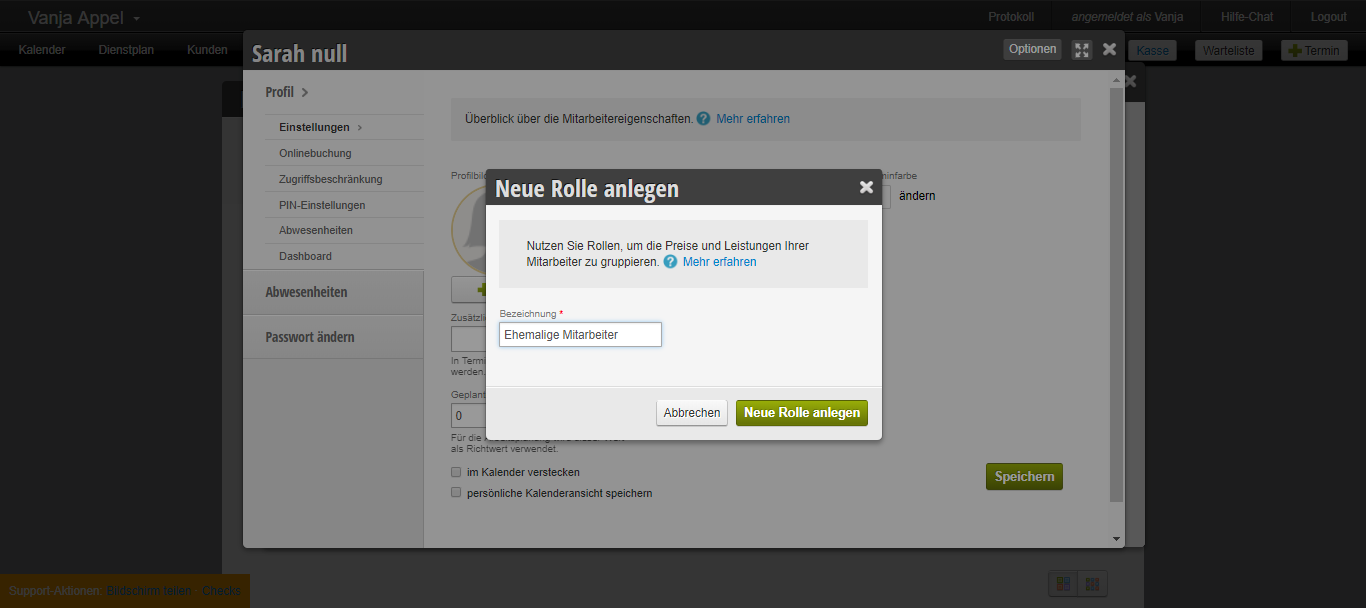Click the green plus Termin icon

click(1294, 51)
